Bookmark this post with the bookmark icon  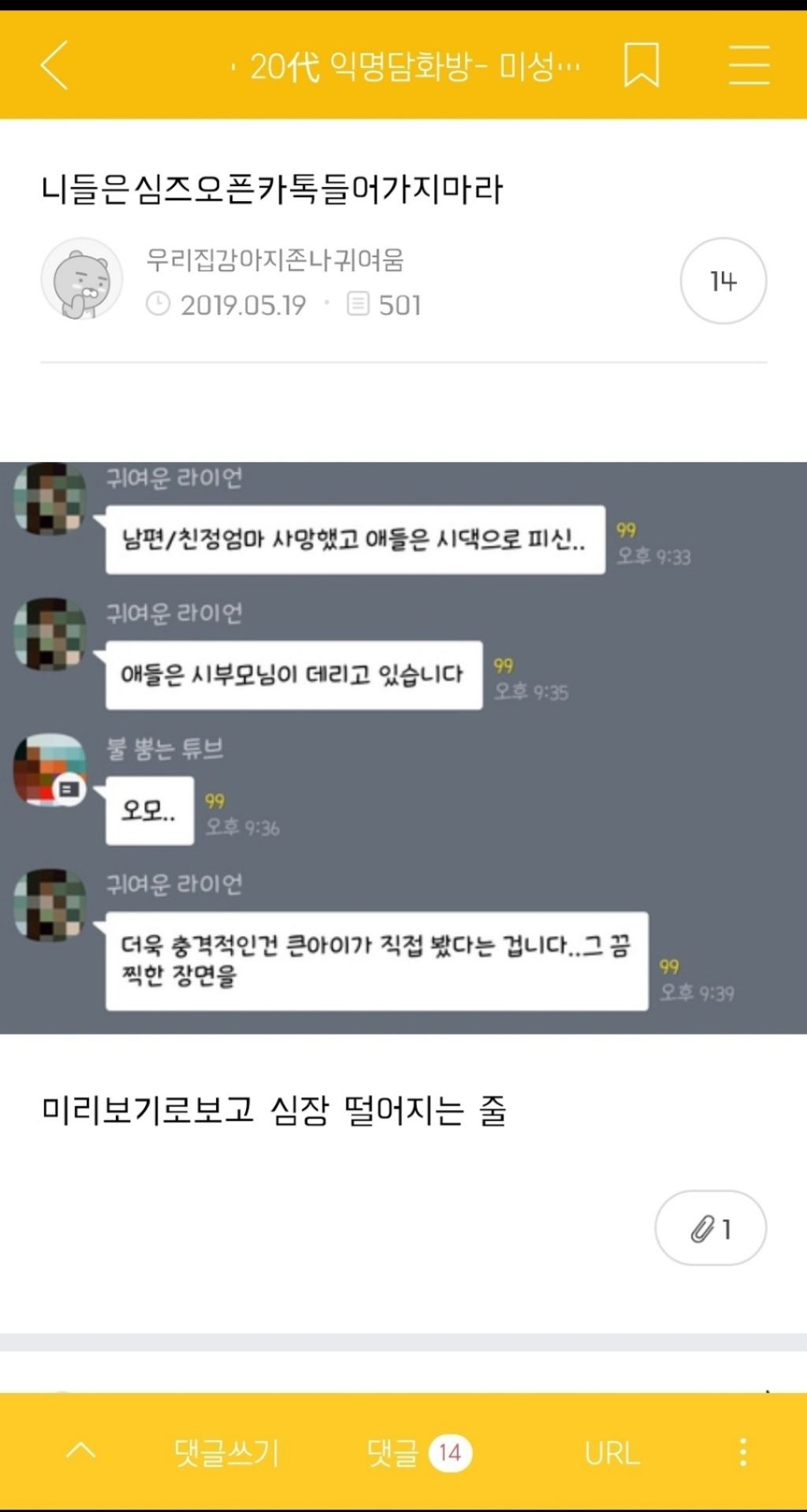(x=642, y=65)
